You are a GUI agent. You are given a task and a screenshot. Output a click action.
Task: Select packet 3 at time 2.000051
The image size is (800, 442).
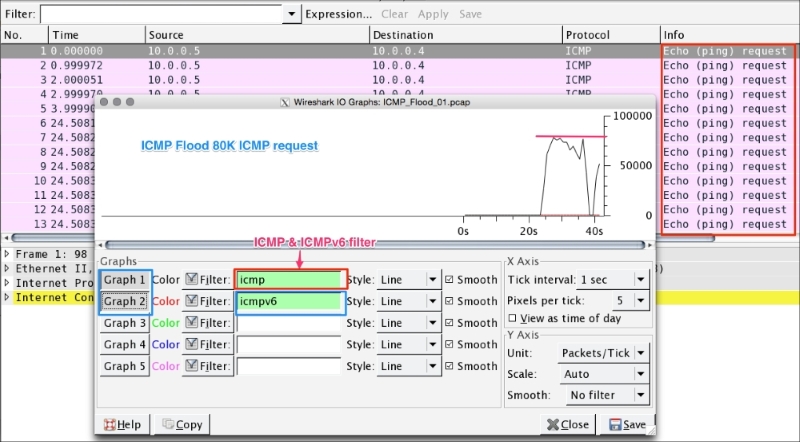(x=400, y=80)
